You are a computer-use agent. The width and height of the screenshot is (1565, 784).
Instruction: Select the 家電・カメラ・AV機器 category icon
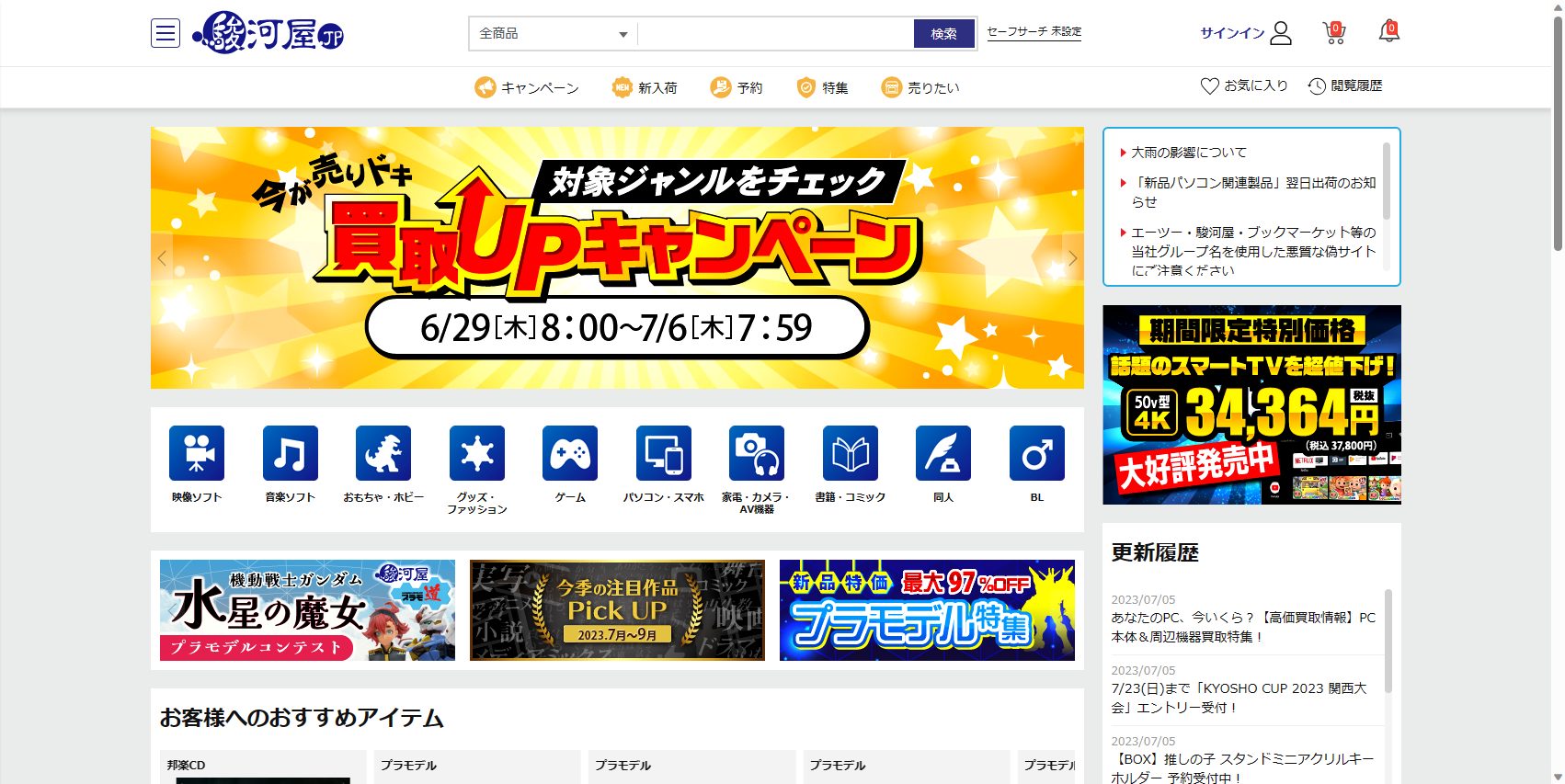(x=757, y=453)
